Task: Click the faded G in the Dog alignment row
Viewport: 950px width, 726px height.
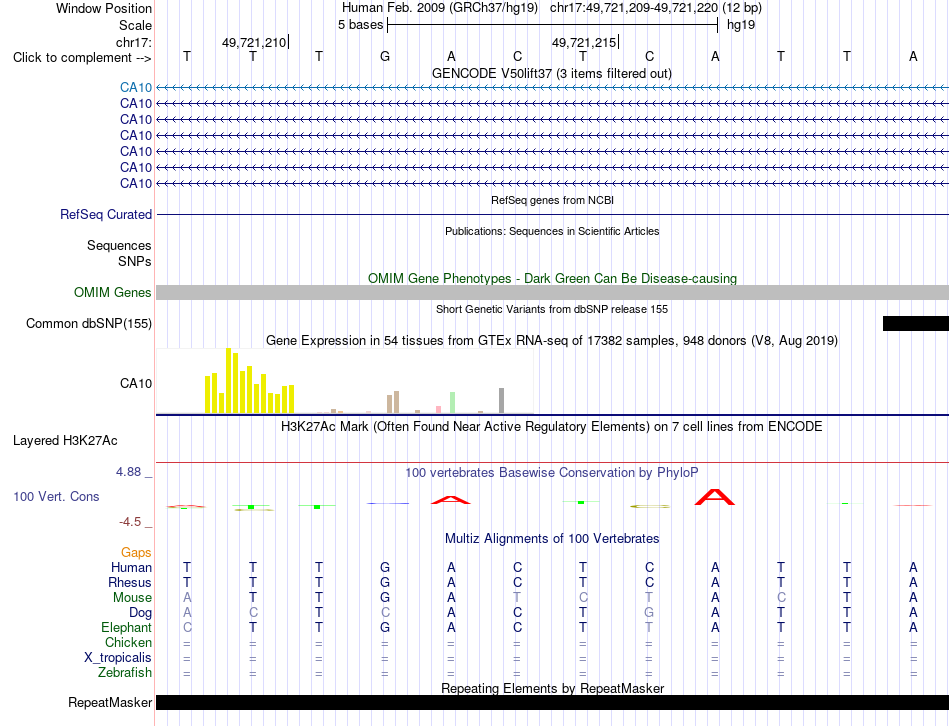Action: tap(649, 613)
